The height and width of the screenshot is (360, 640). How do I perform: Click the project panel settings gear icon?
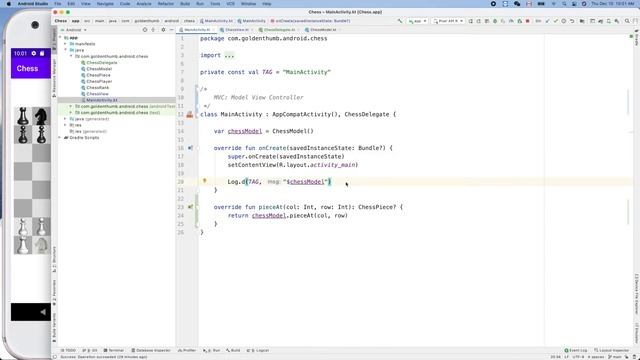pos(163,30)
